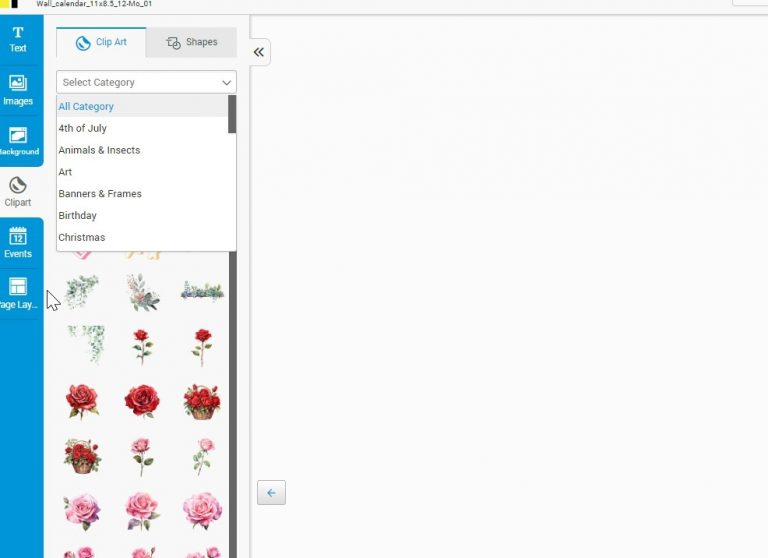Viewport: 768px width, 558px height.
Task: Open the Page Layout tool
Action: click(18, 294)
